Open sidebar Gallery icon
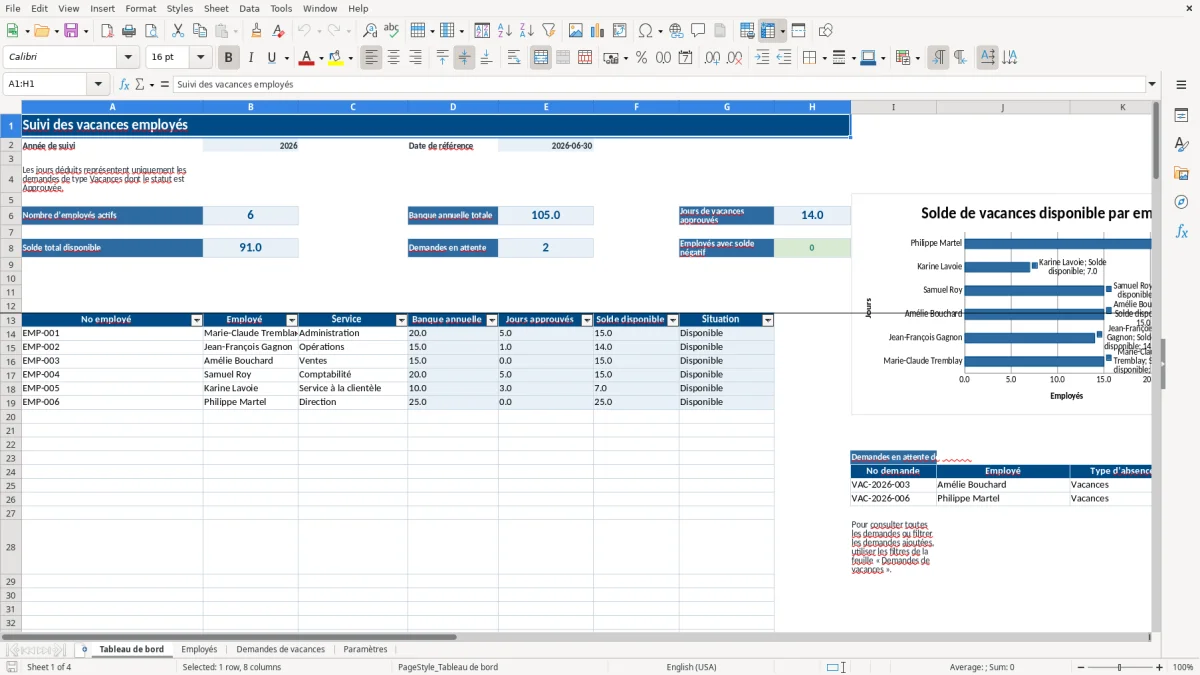The width and height of the screenshot is (1200, 675). click(x=1181, y=173)
